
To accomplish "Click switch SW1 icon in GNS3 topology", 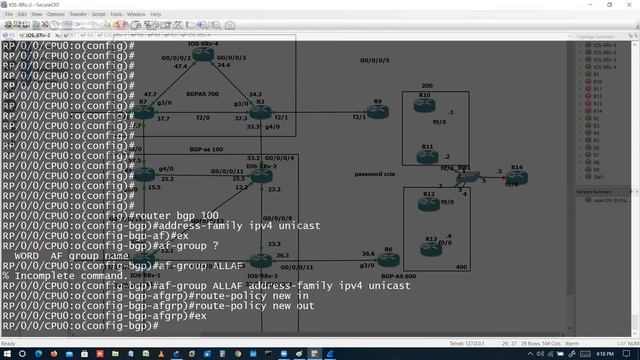I will (468, 177).
